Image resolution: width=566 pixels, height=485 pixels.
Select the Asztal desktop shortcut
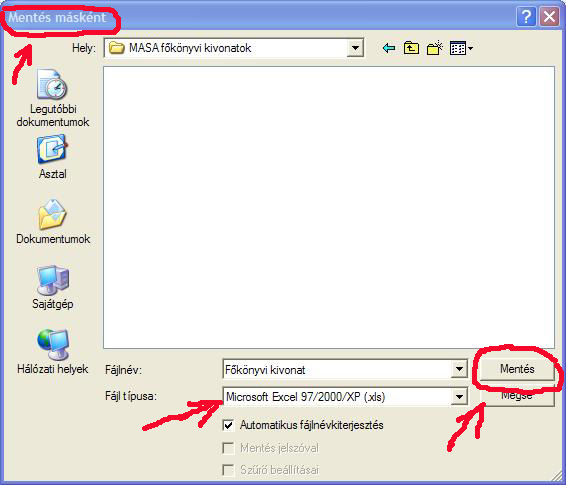click(53, 157)
